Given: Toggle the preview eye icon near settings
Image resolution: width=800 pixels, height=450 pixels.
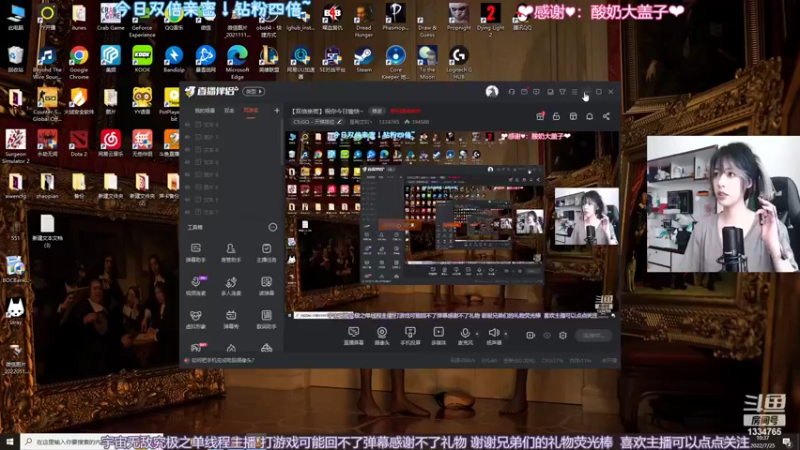Looking at the screenshot, I should (547, 335).
